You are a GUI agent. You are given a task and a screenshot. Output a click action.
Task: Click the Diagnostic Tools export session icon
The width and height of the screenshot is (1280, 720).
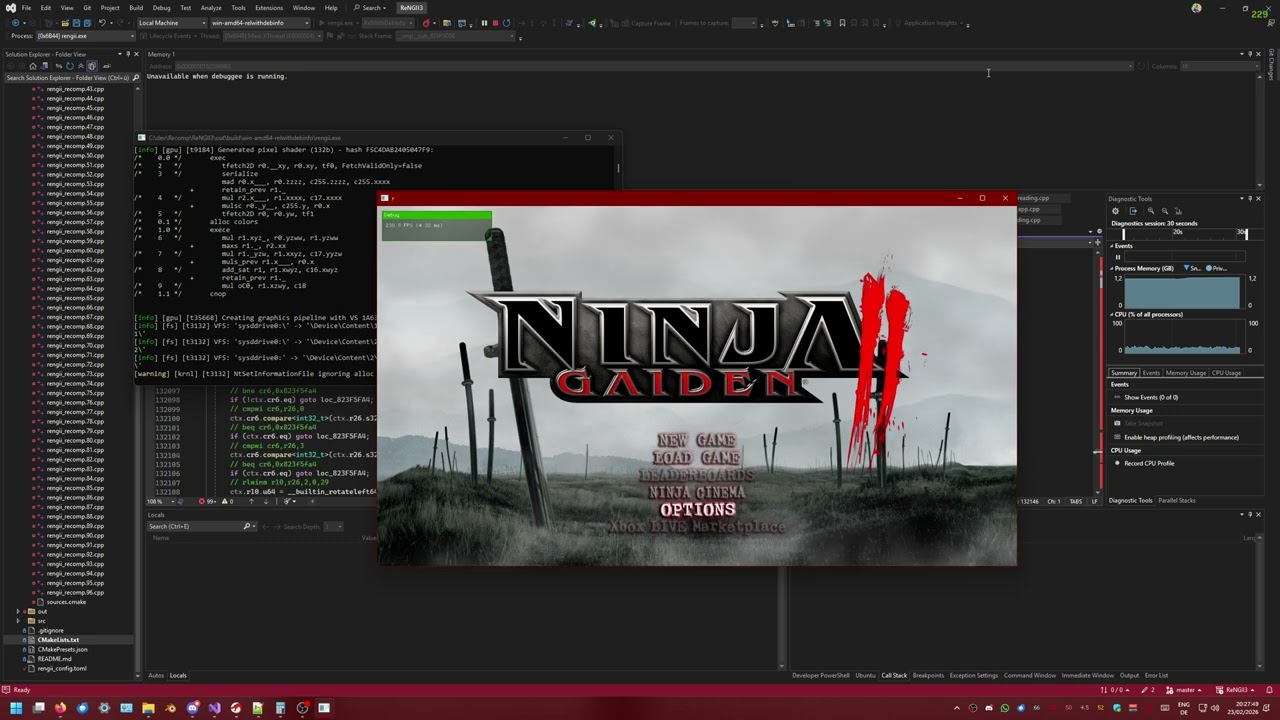point(1133,211)
